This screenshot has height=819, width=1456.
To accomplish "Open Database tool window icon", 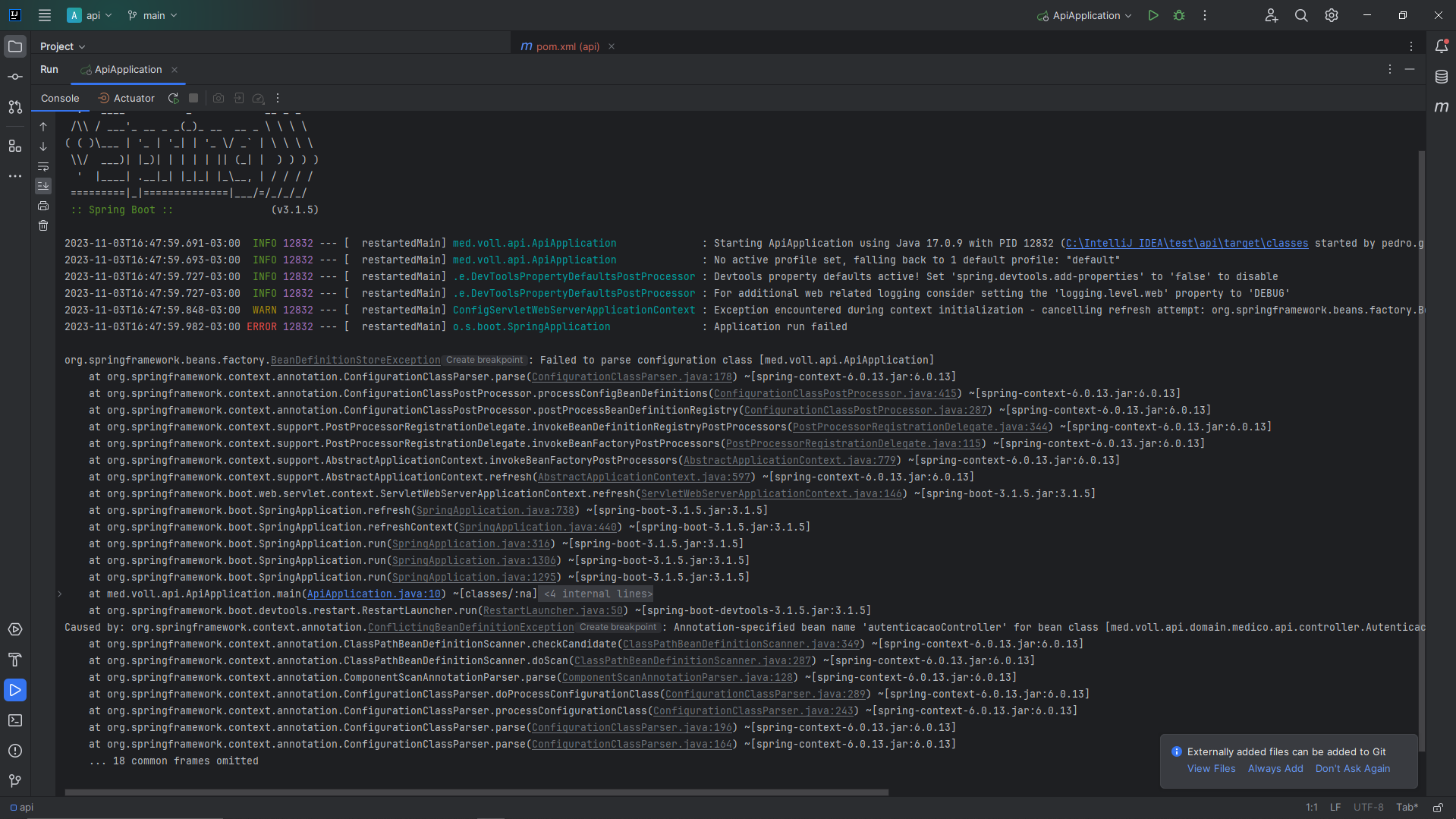I will pyautogui.click(x=1442, y=77).
